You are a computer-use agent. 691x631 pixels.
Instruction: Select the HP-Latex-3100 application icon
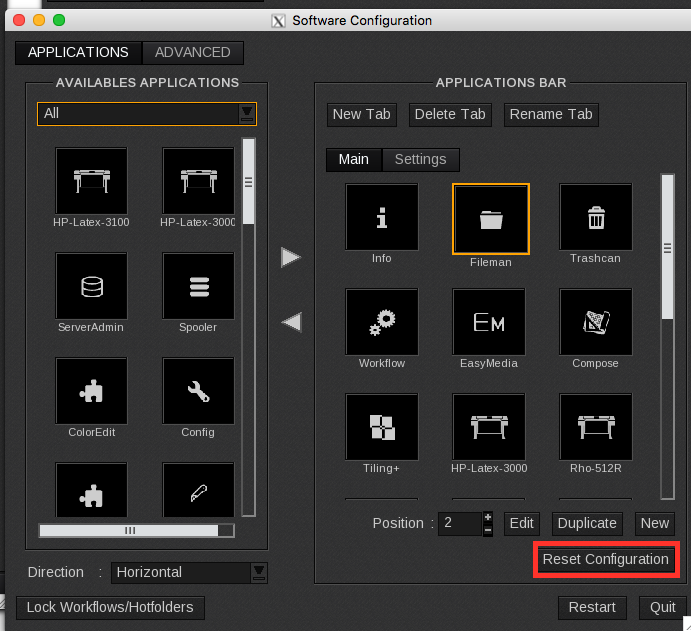[x=91, y=181]
